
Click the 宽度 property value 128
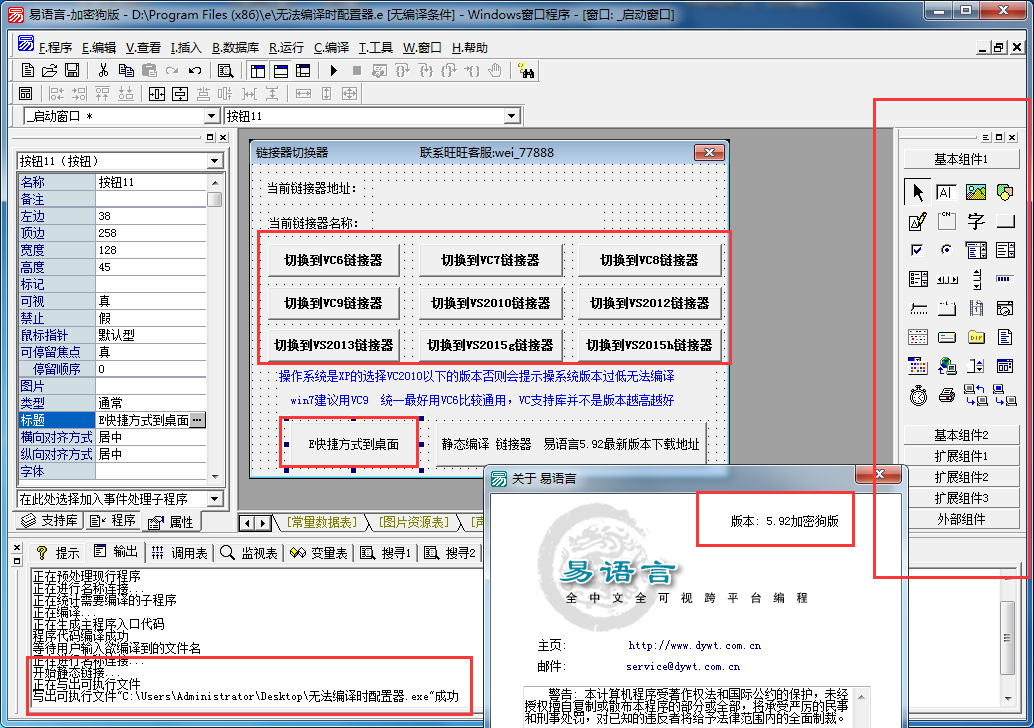pos(151,250)
